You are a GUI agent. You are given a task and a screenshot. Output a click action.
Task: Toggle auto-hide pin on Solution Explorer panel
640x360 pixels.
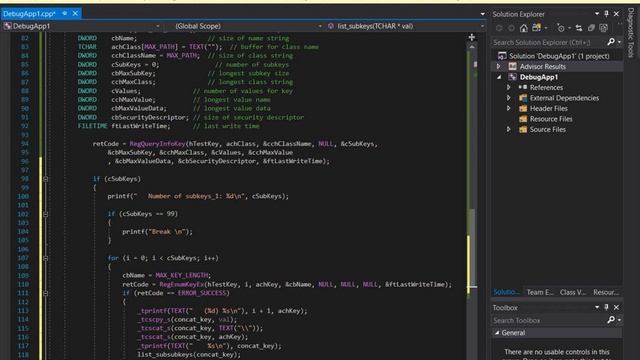point(607,14)
